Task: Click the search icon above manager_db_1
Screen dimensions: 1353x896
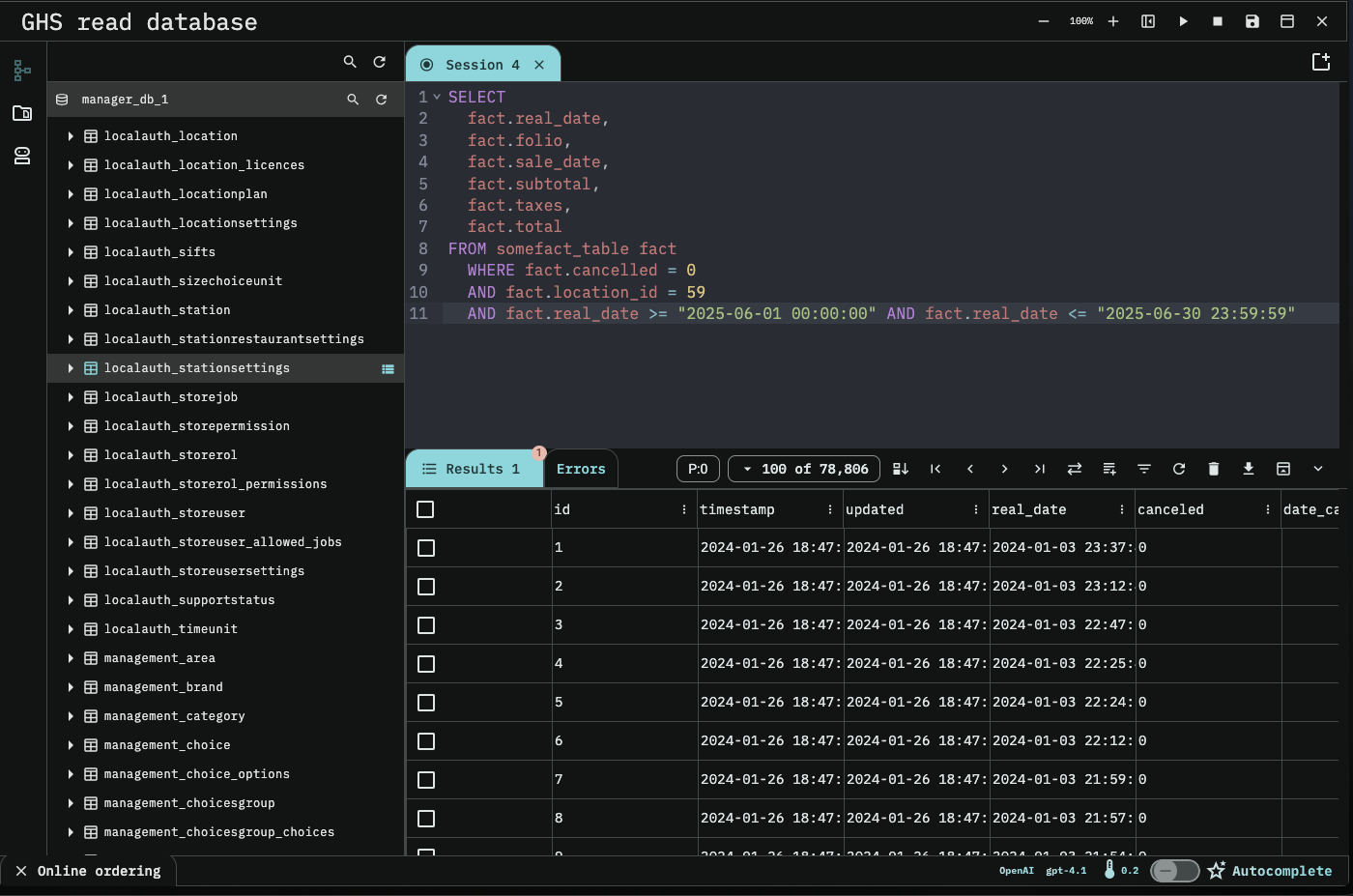Action: tap(350, 62)
